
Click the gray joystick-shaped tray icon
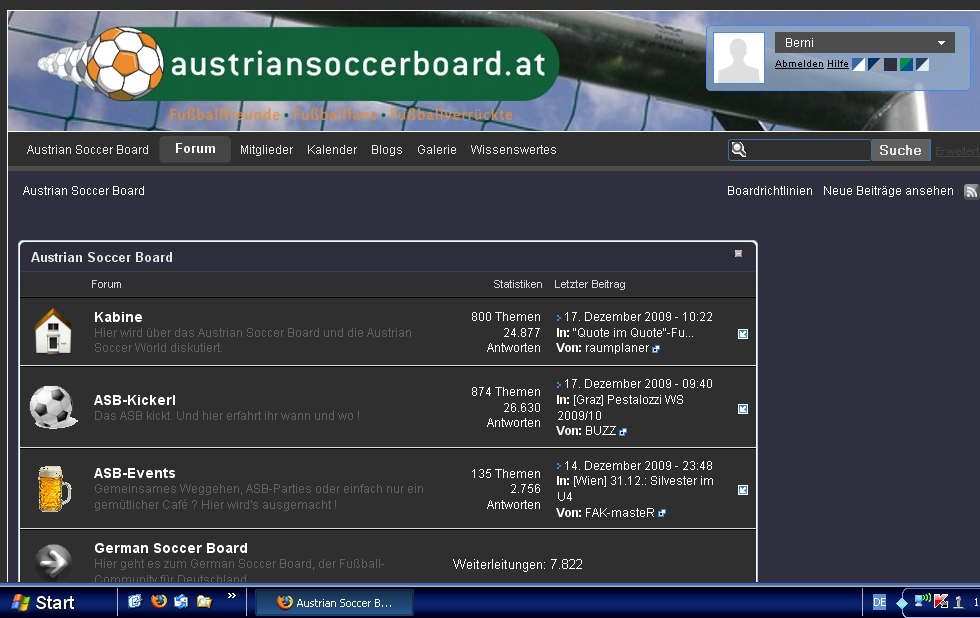[x=958, y=602]
